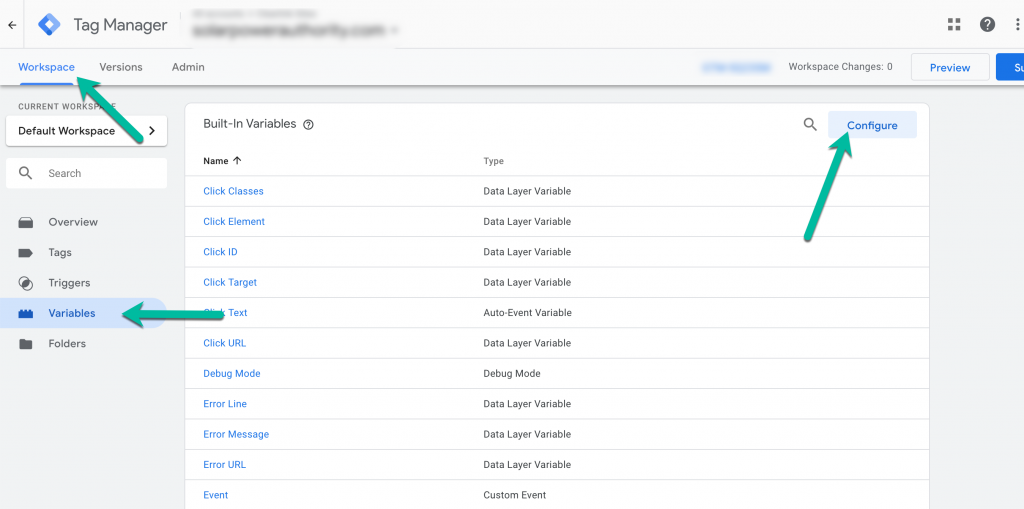Click the Type column header
The image size is (1024, 509).
pos(493,161)
